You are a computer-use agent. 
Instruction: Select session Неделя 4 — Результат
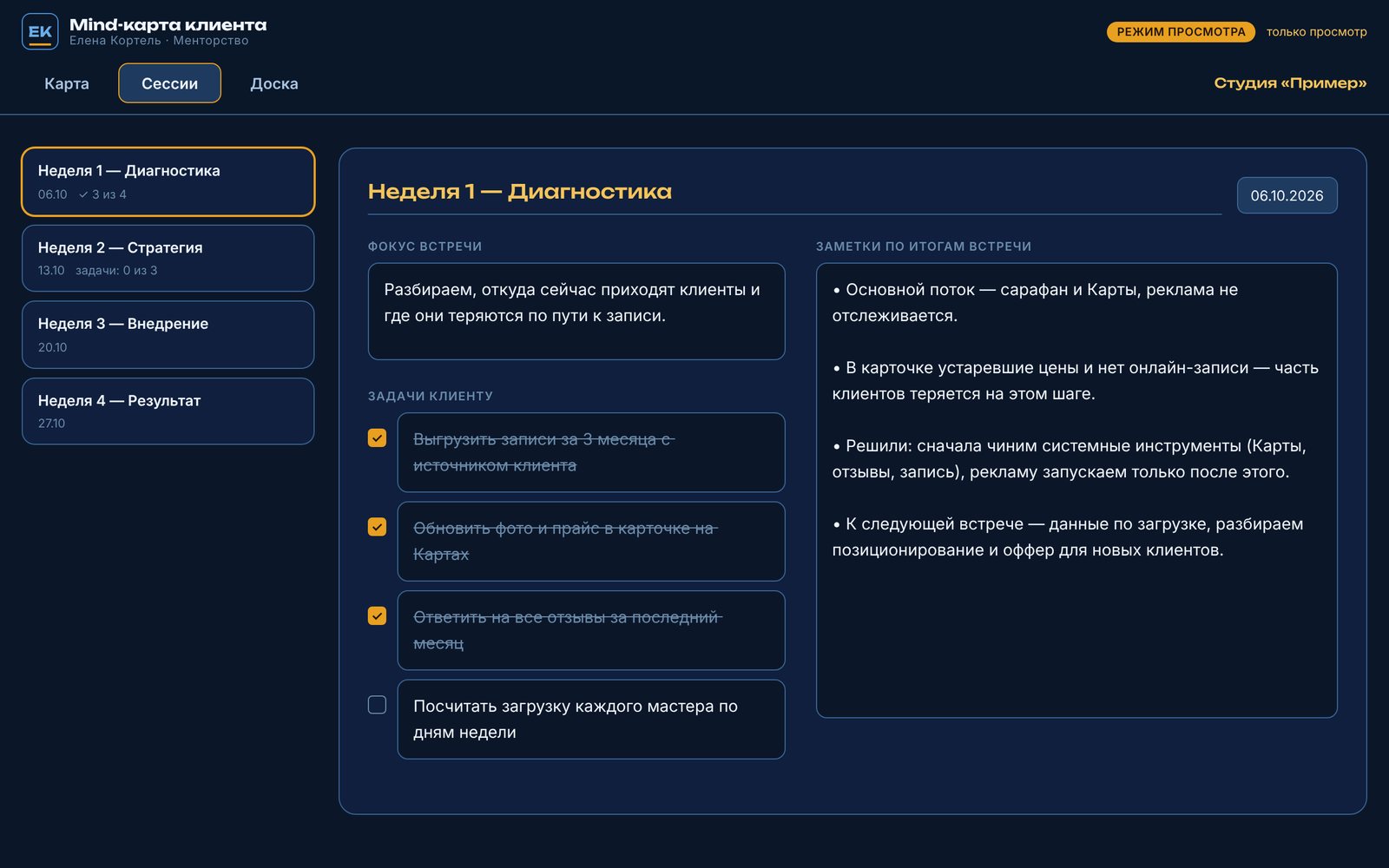click(168, 411)
